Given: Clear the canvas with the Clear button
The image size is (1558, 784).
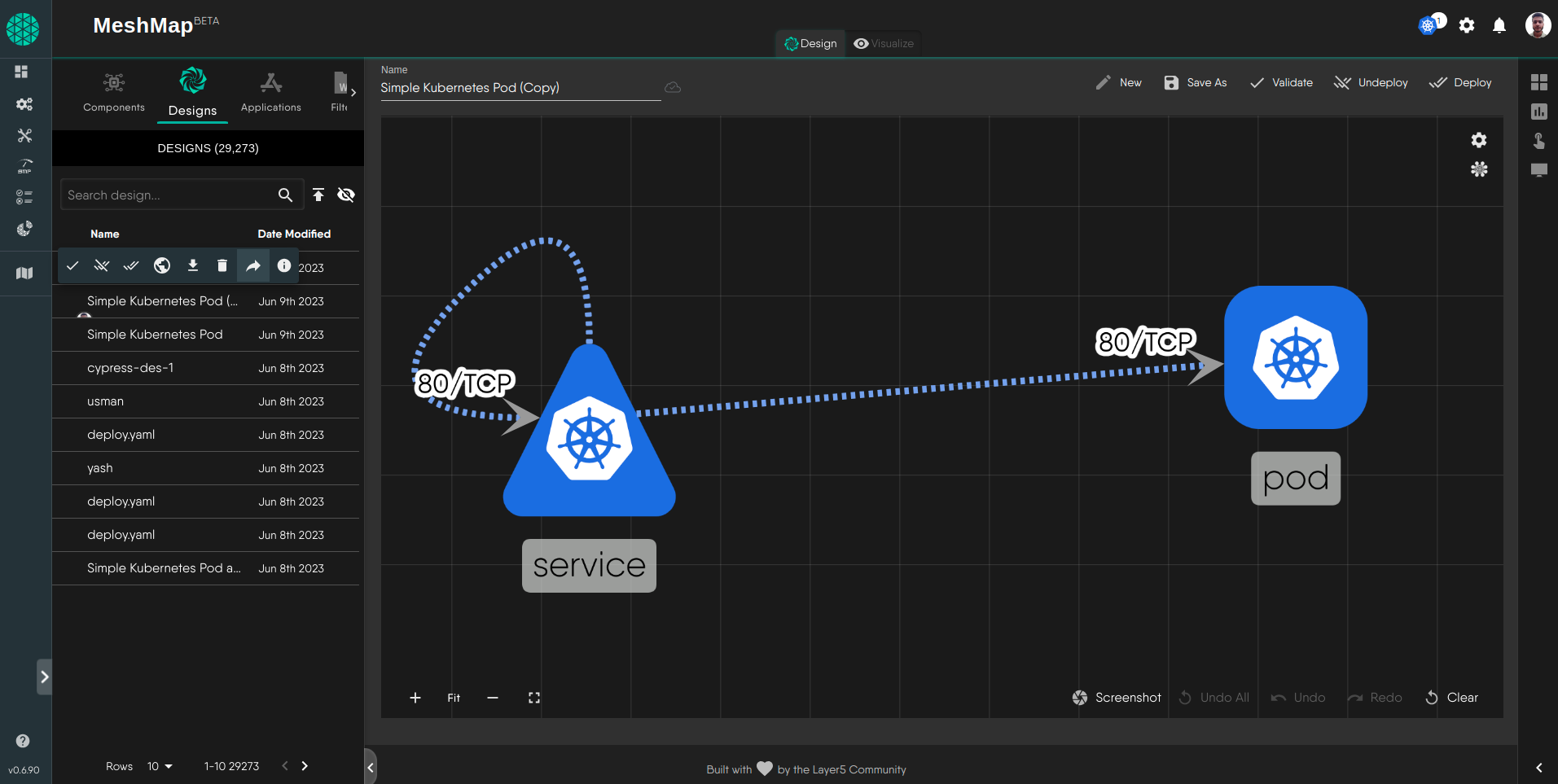Looking at the screenshot, I should (x=1452, y=698).
